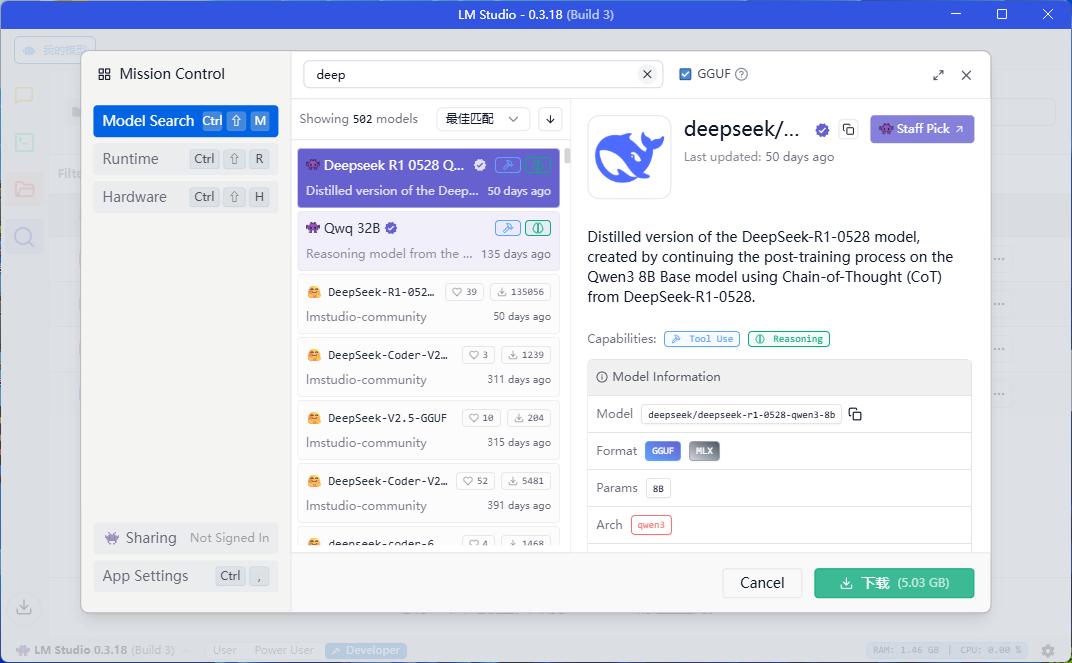Open the settings gear in status bar

pos(1047,650)
